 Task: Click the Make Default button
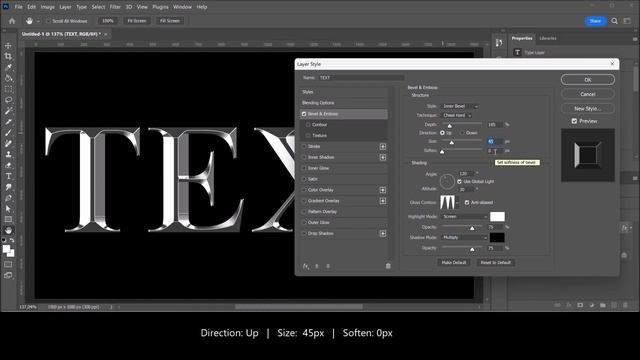(x=453, y=262)
